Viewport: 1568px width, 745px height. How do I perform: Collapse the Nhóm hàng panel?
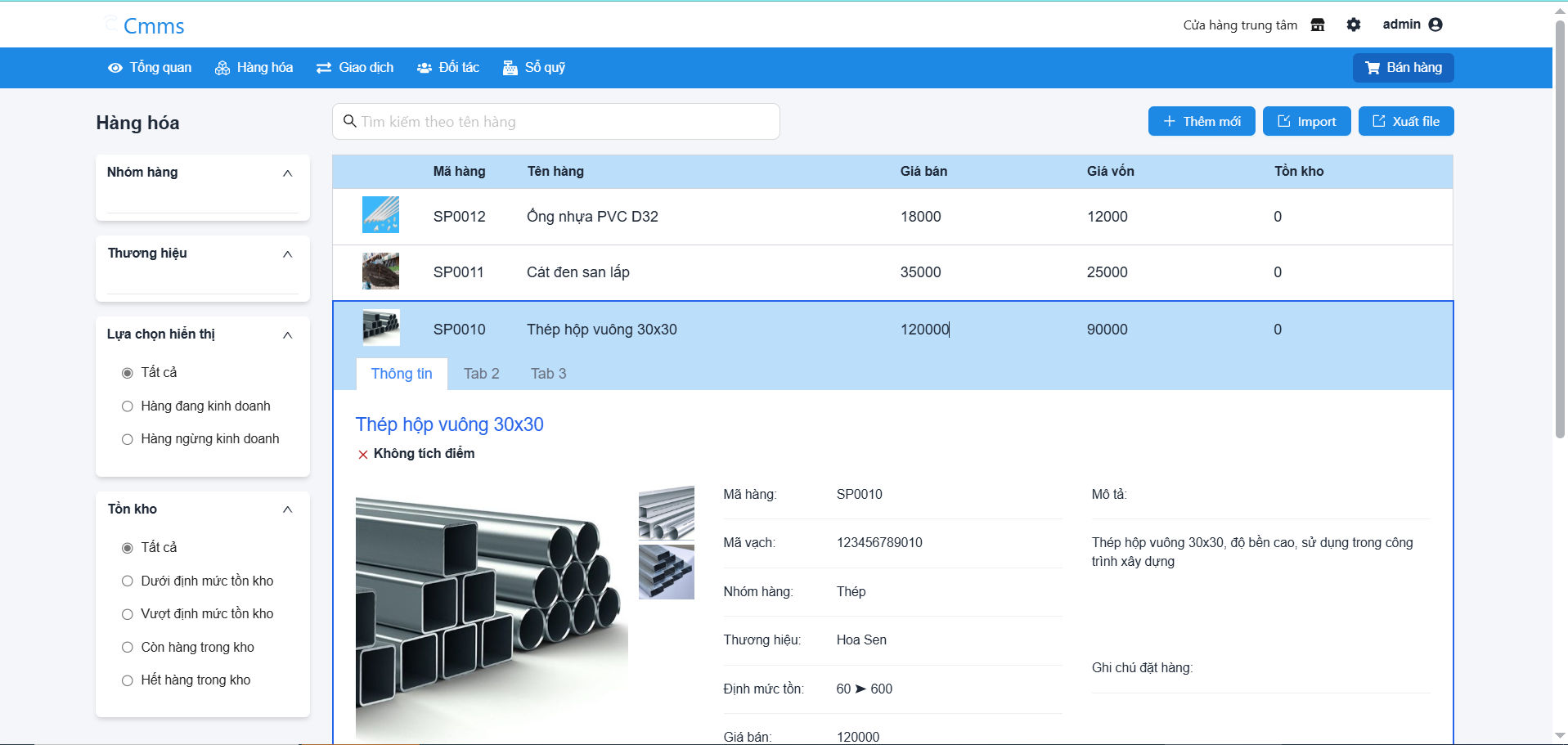(287, 173)
